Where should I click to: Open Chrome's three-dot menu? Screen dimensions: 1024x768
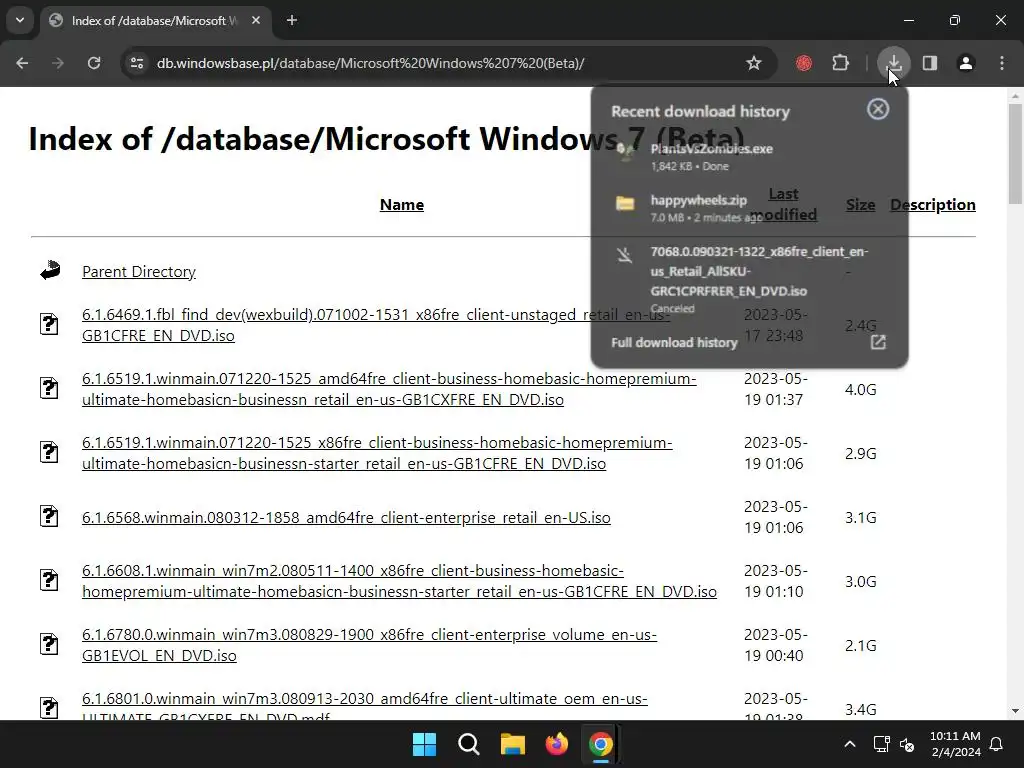pos(1002,63)
